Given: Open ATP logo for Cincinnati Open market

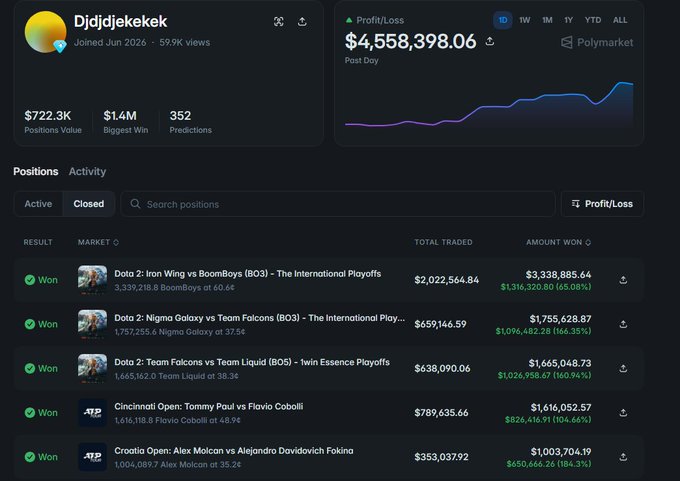Looking at the screenshot, I should [92, 413].
